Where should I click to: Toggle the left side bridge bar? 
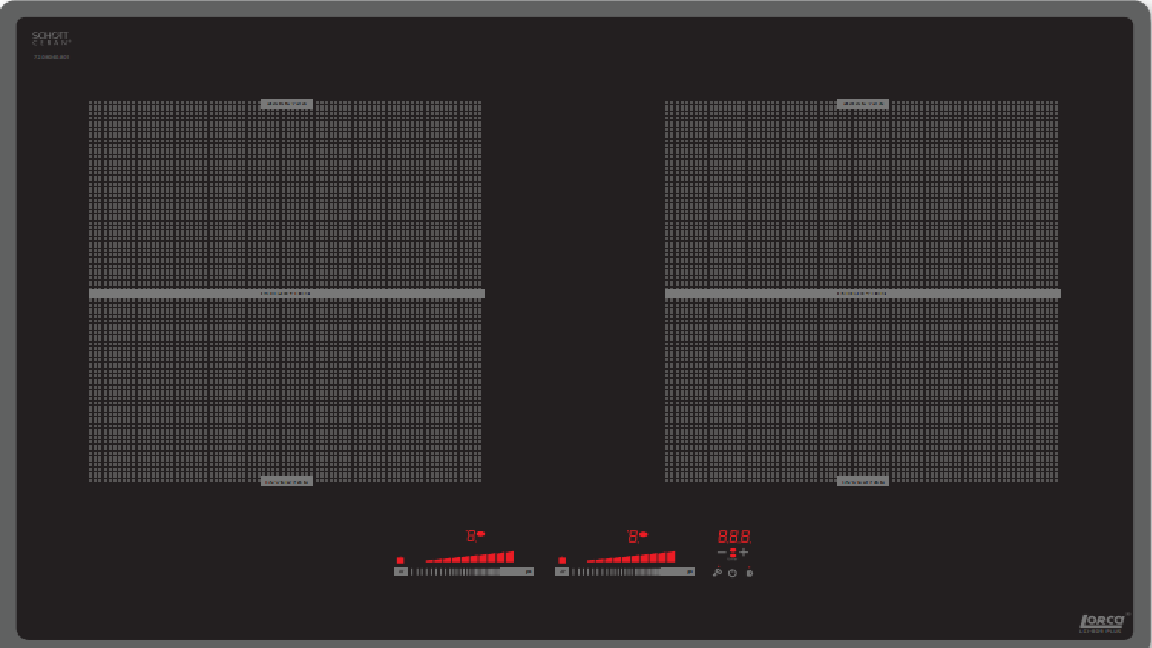click(286, 293)
